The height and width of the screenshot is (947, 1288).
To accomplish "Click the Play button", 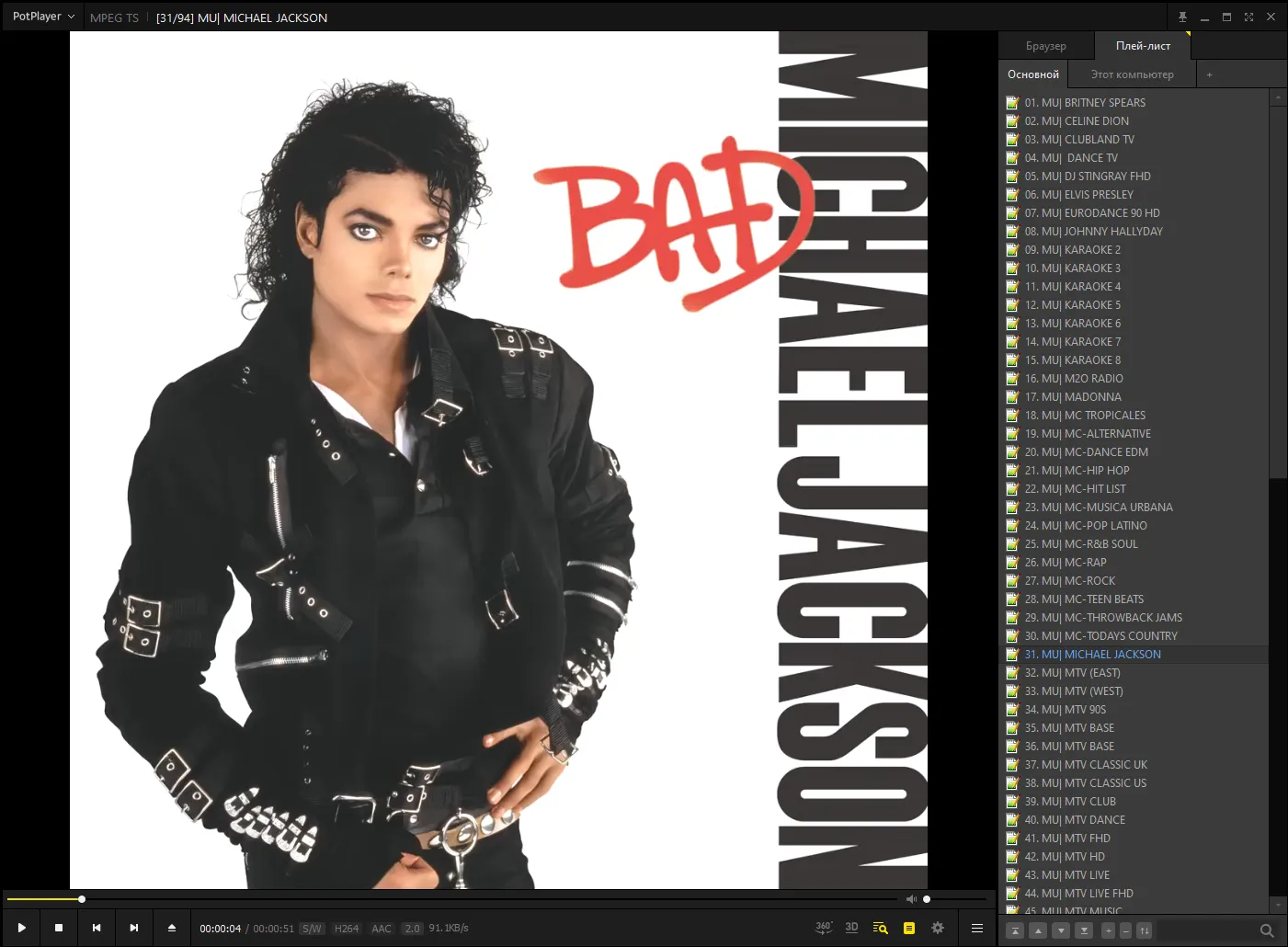I will tap(22, 928).
